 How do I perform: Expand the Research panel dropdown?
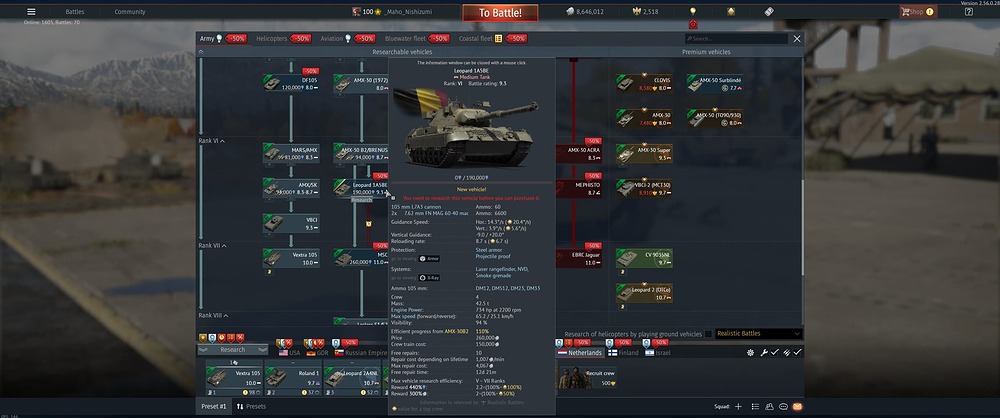[x=233, y=350]
